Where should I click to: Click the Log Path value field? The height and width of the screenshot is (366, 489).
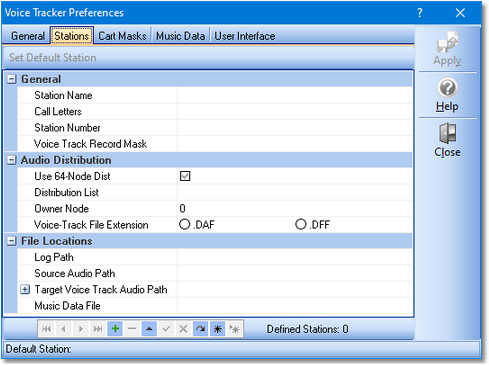click(x=295, y=257)
